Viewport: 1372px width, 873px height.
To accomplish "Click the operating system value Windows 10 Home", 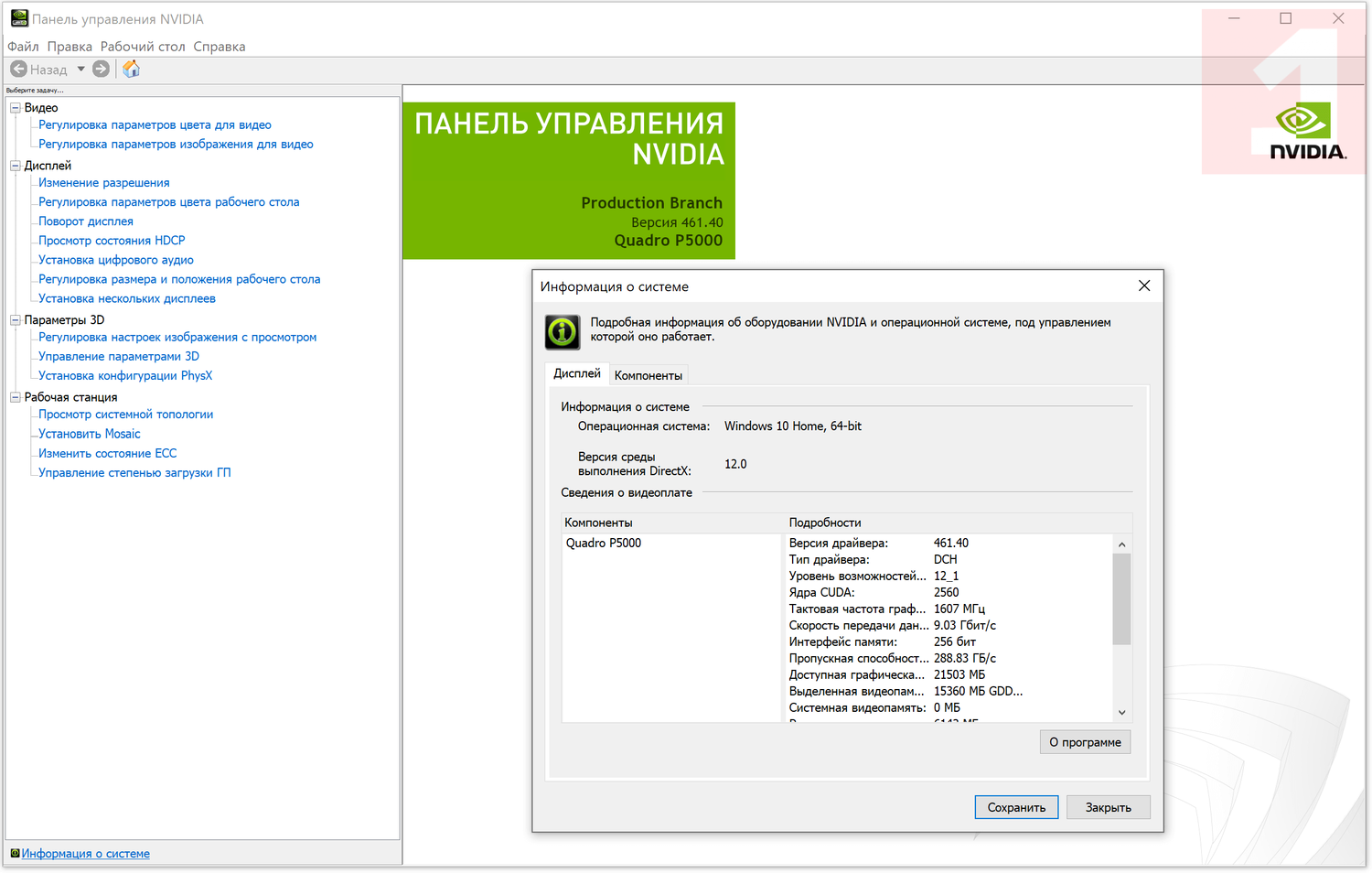I will [793, 426].
